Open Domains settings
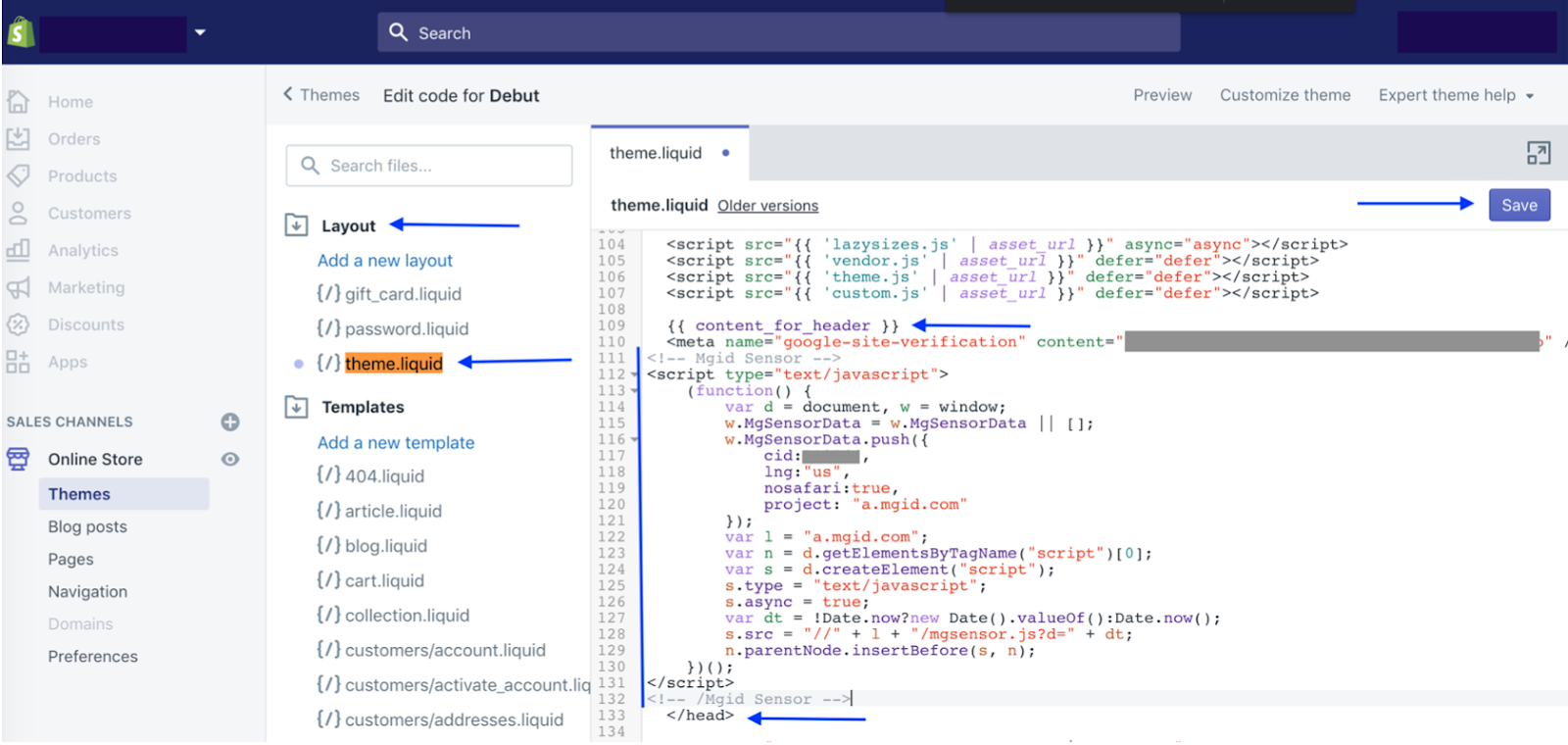1568x745 pixels. click(80, 624)
